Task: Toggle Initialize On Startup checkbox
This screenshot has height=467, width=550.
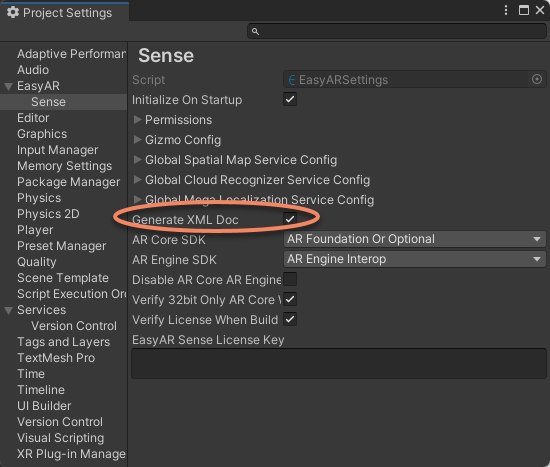Action: (x=290, y=99)
